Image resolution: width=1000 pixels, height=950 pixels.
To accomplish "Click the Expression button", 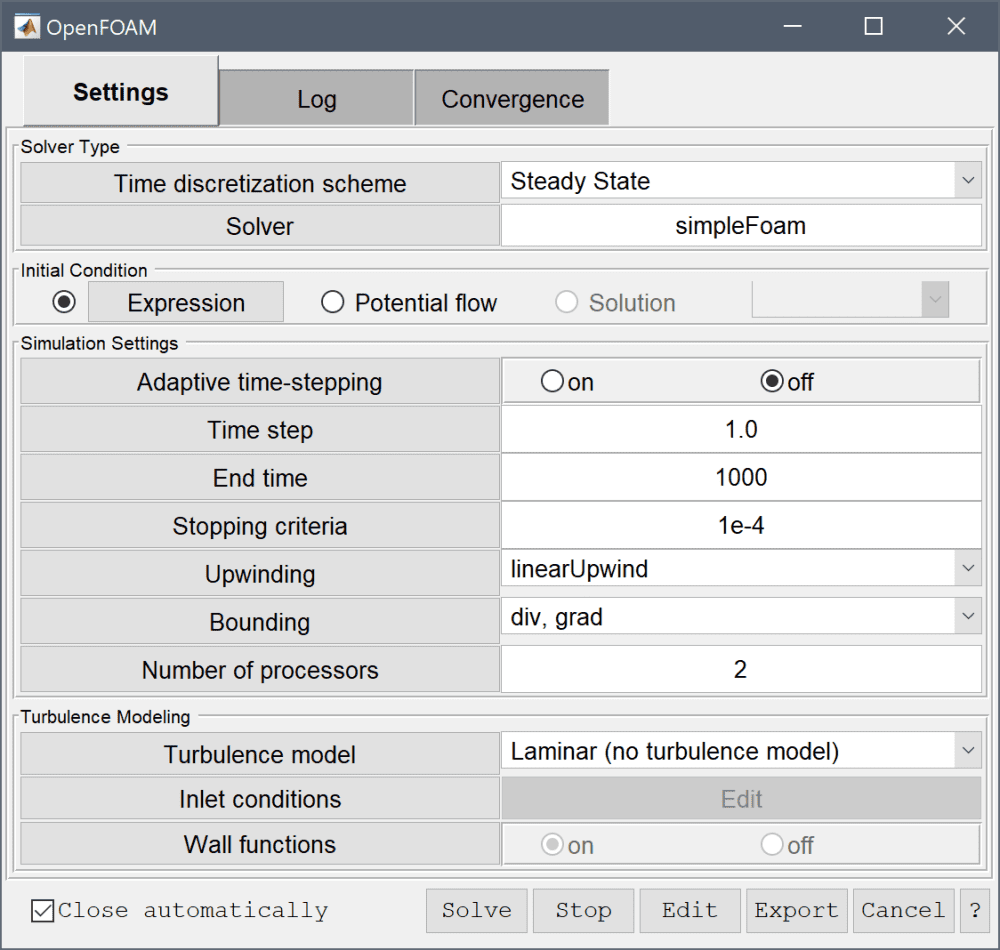I will [x=186, y=302].
